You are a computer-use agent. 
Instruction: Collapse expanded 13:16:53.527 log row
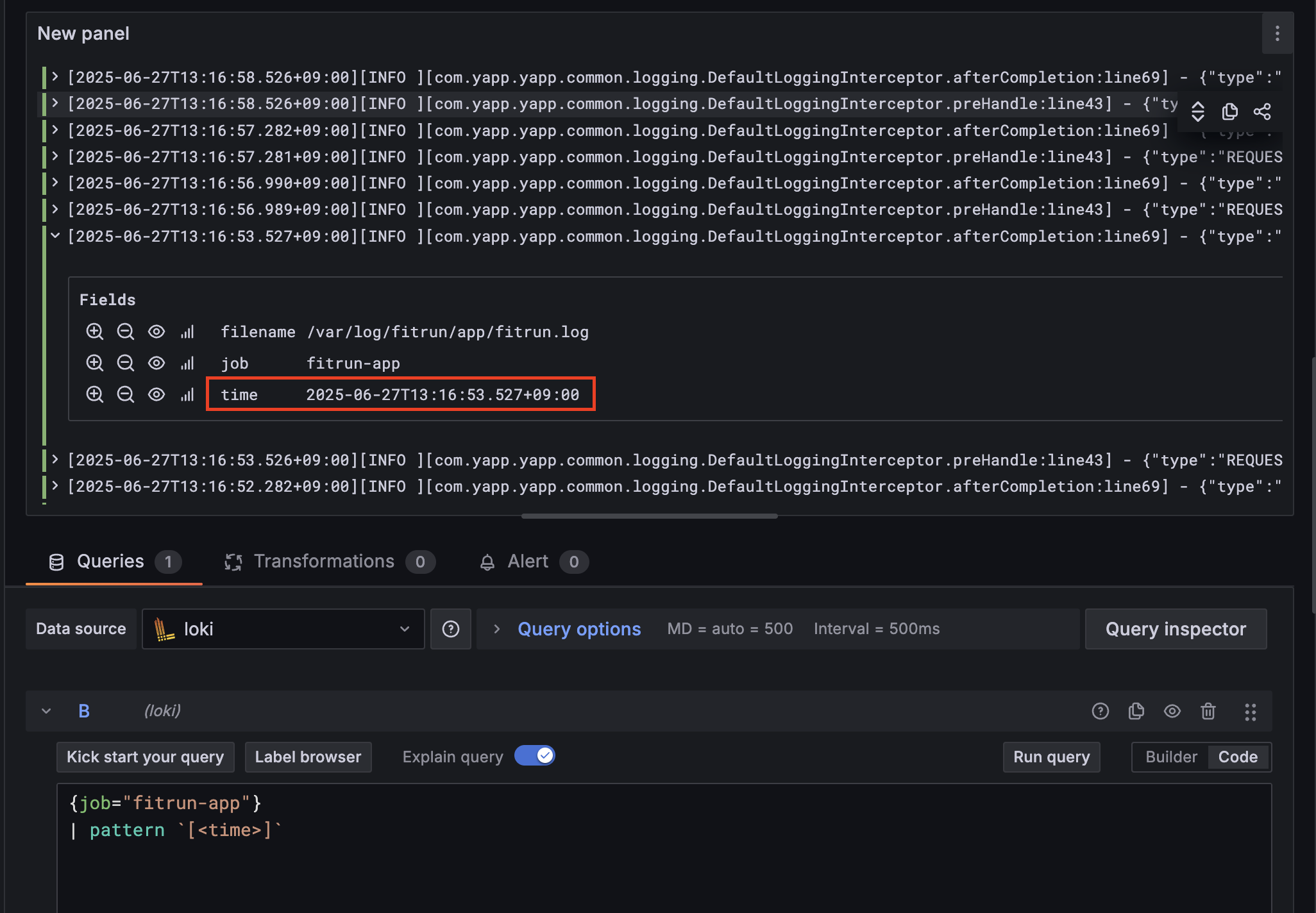pos(55,236)
